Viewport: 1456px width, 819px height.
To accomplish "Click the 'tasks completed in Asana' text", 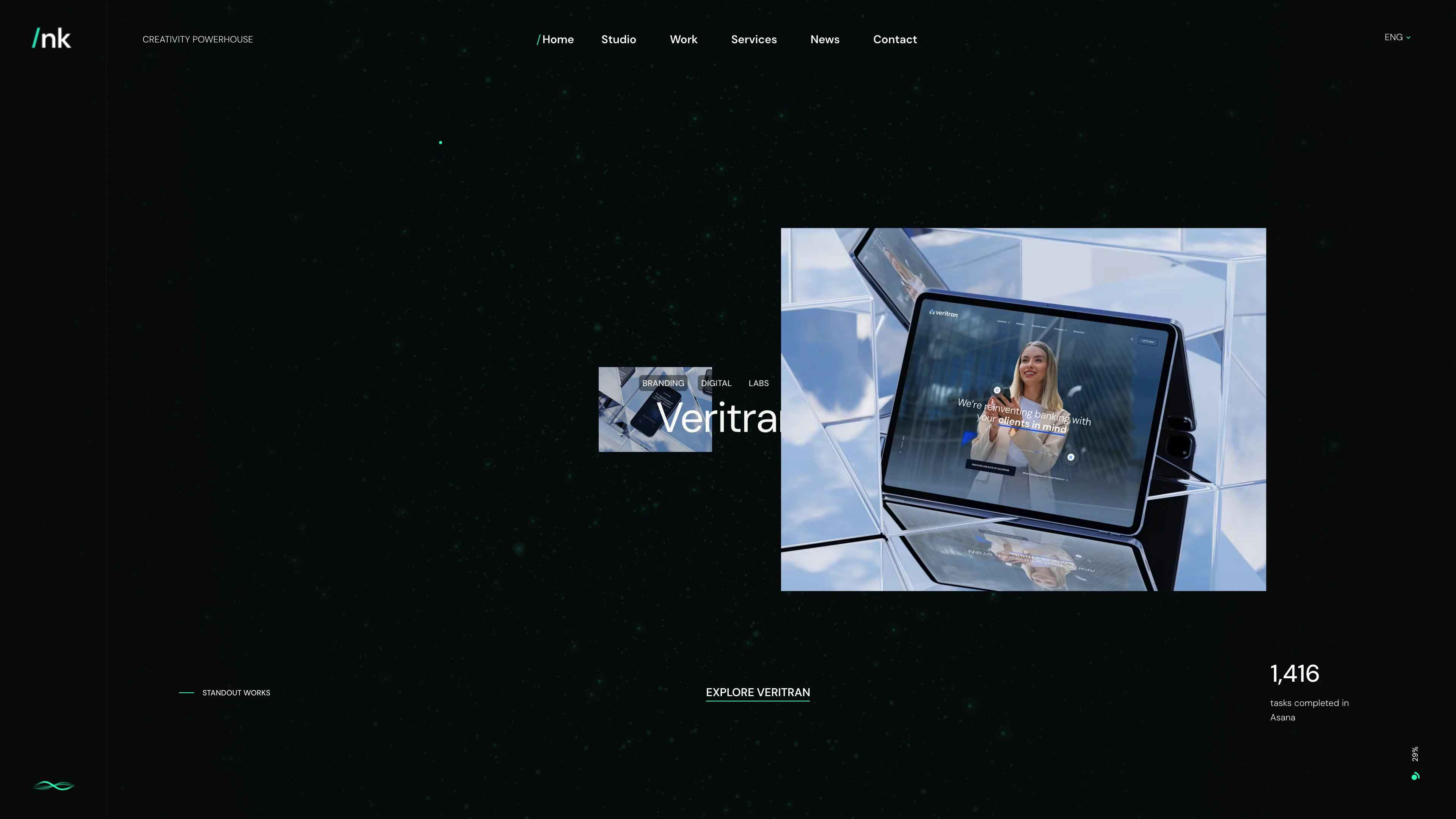I will [1309, 711].
